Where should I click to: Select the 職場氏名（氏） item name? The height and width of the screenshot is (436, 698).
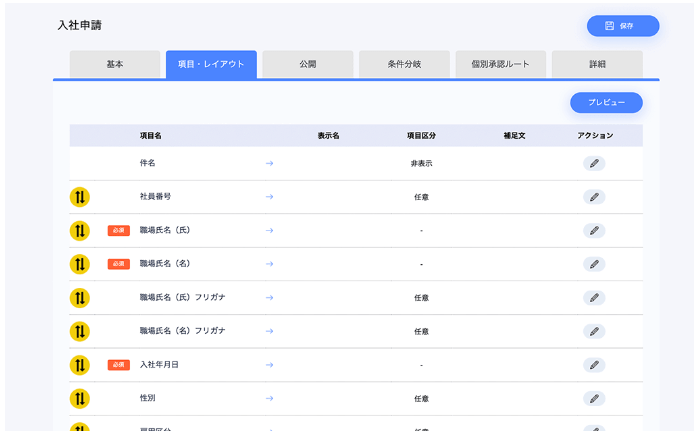click(x=165, y=230)
